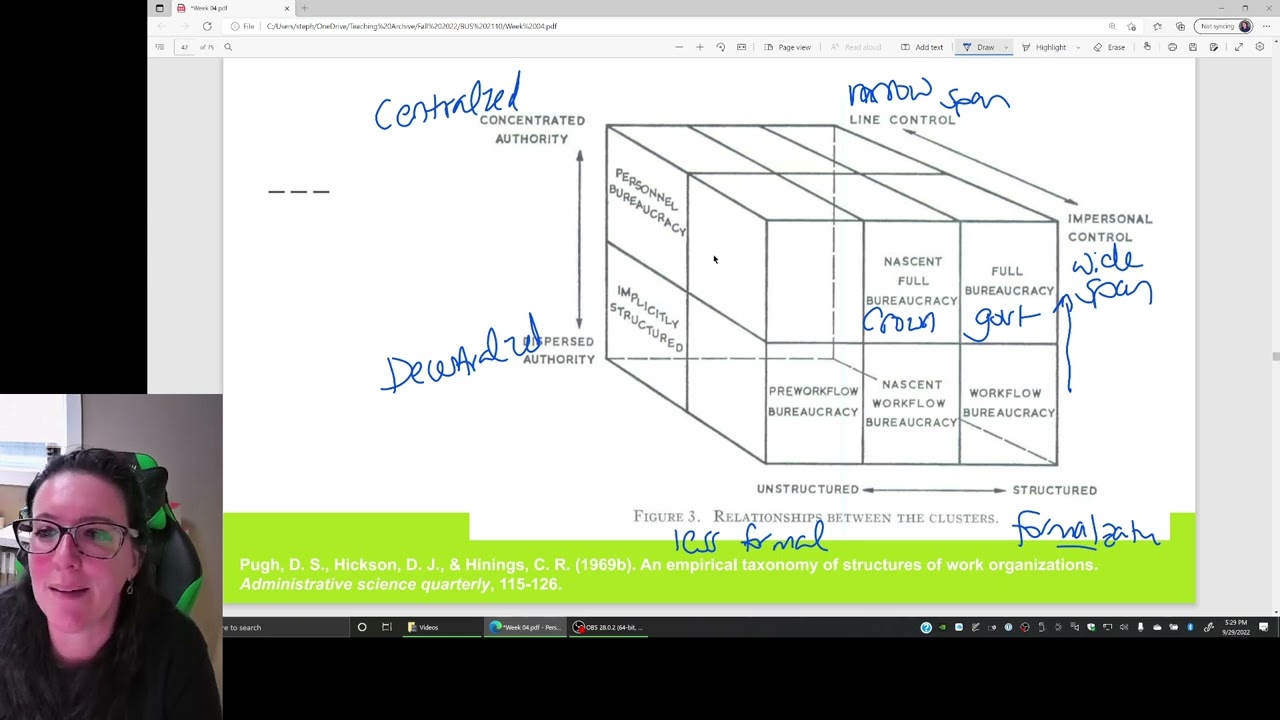Open the notification center icon
The width and height of the screenshot is (1280, 720).
1264,627
